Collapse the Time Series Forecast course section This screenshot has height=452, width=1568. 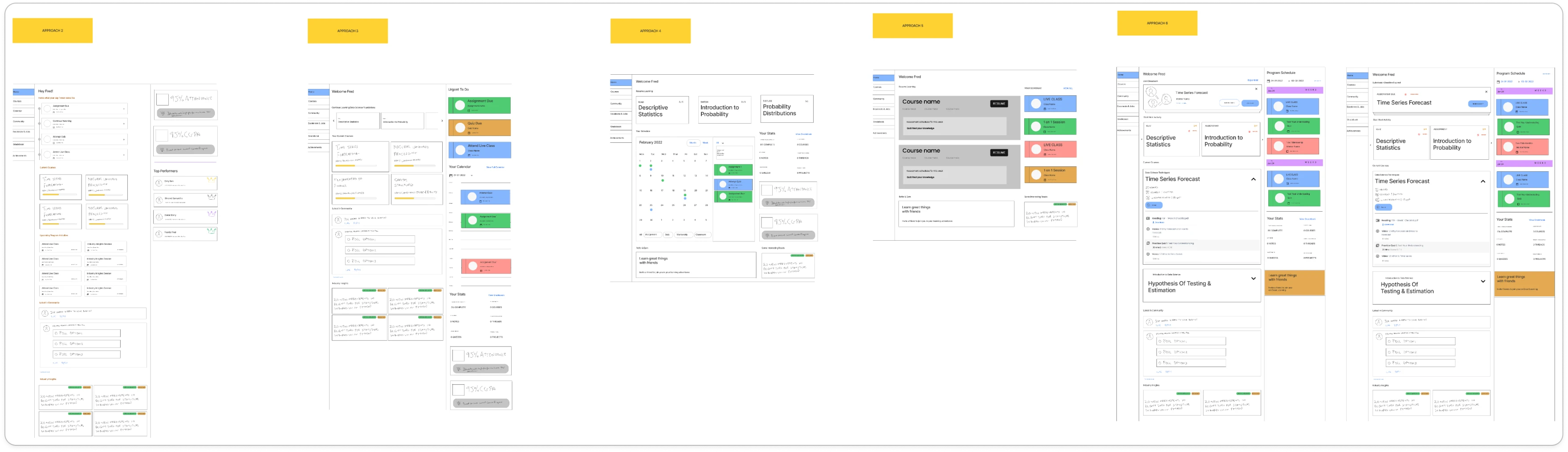coord(1253,179)
